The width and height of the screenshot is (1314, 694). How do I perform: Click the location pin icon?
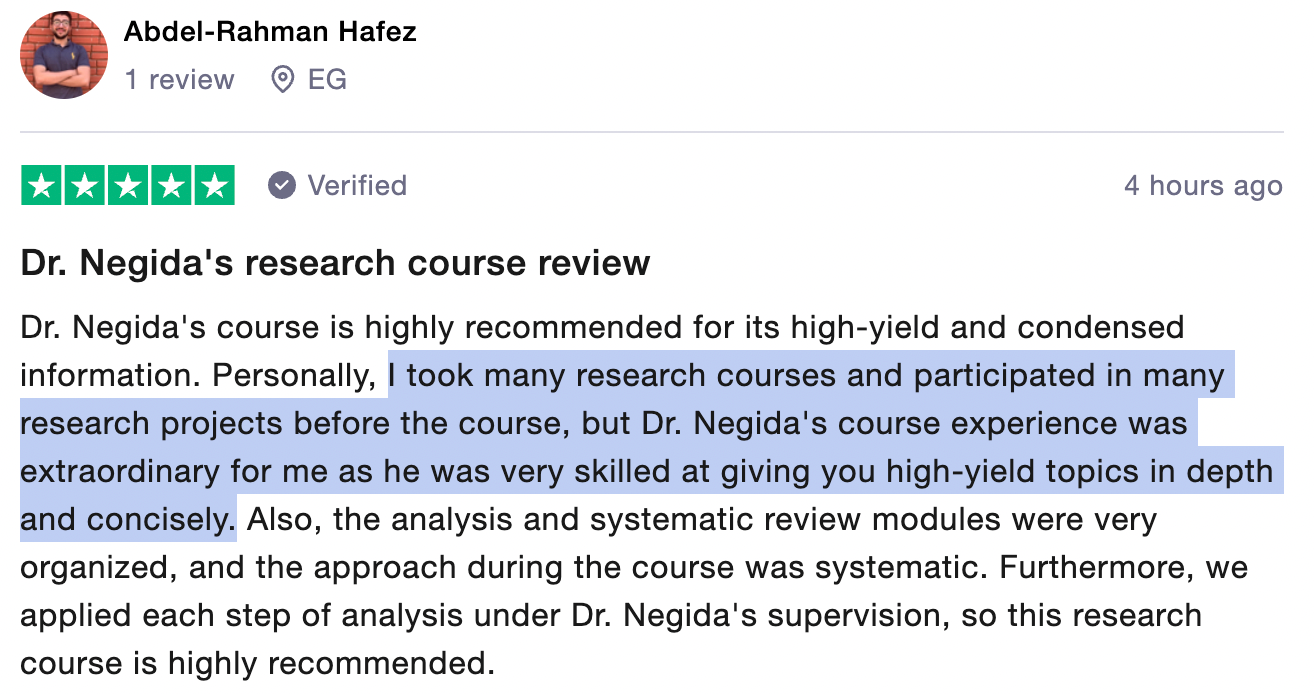coord(283,80)
